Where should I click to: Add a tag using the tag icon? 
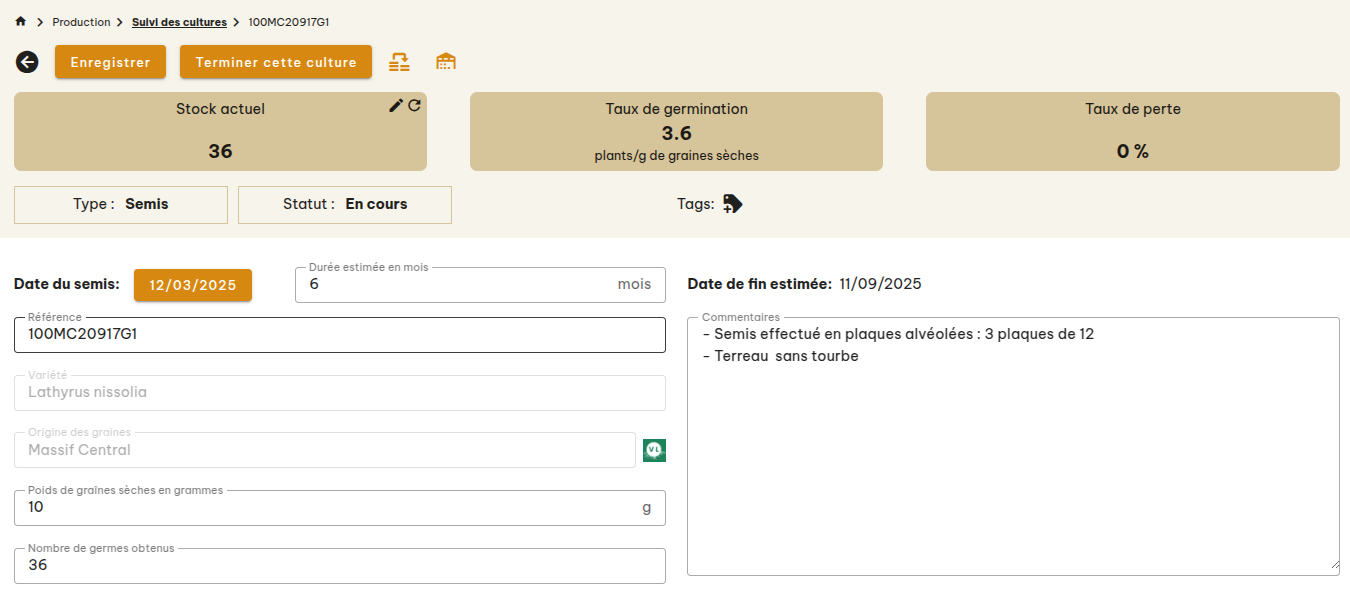click(733, 204)
